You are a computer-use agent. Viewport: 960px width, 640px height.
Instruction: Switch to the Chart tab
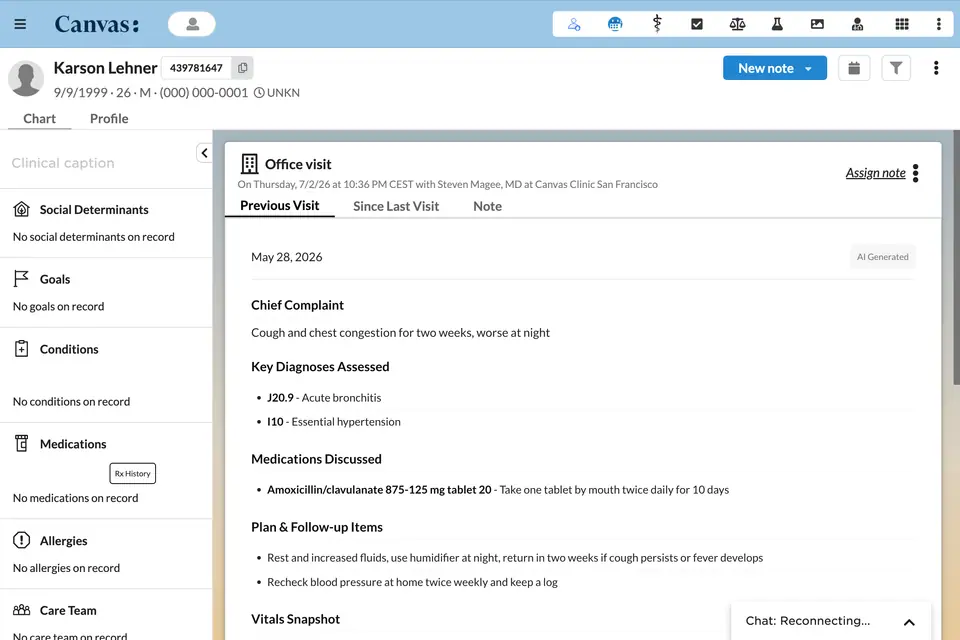(39, 119)
